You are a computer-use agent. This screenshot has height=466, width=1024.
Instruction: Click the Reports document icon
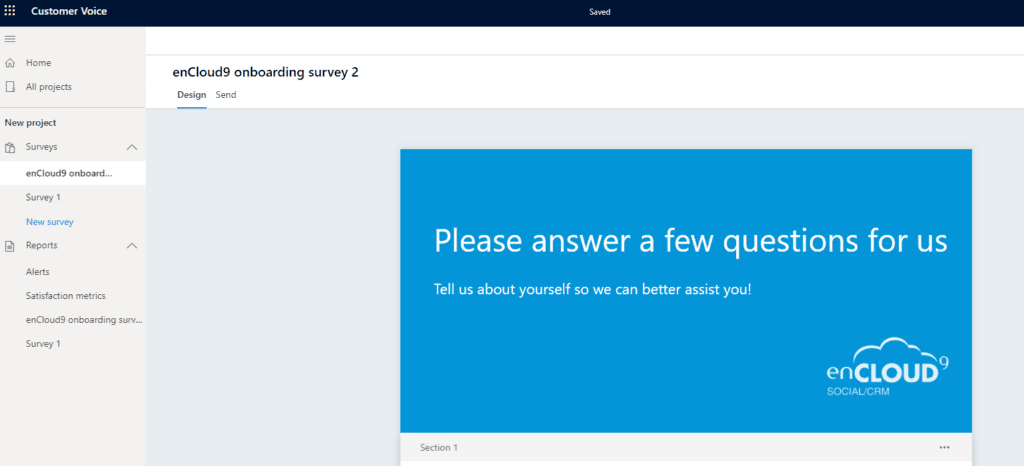[10, 246]
